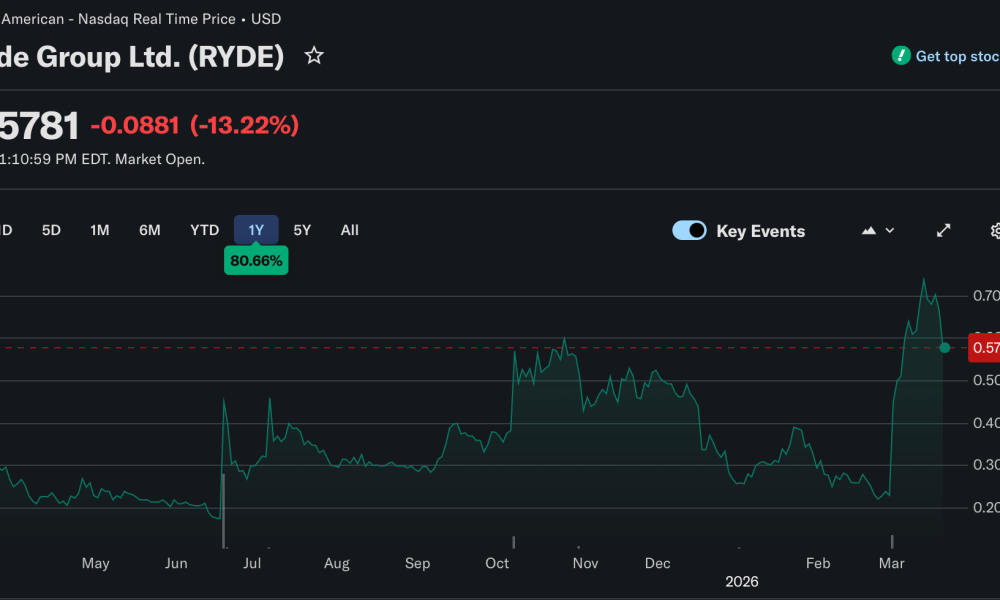Click the key event marker above Mar
This screenshot has width=1000, height=600.
(x=892, y=542)
